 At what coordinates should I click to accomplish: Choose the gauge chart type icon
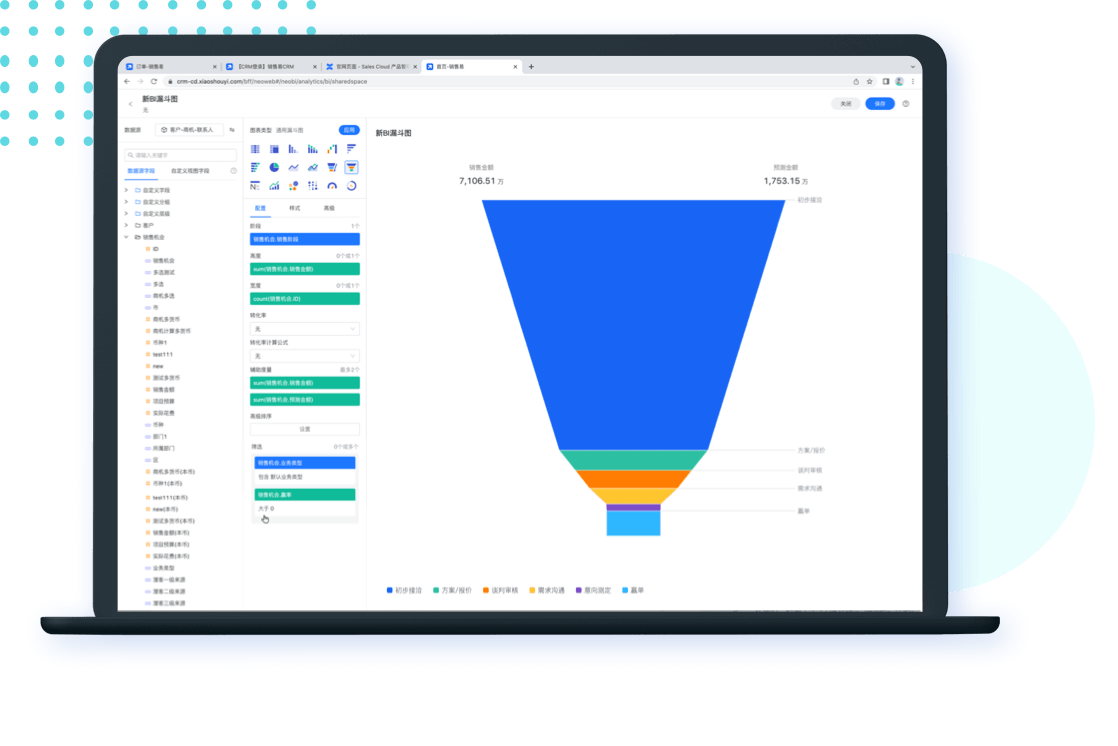332,186
